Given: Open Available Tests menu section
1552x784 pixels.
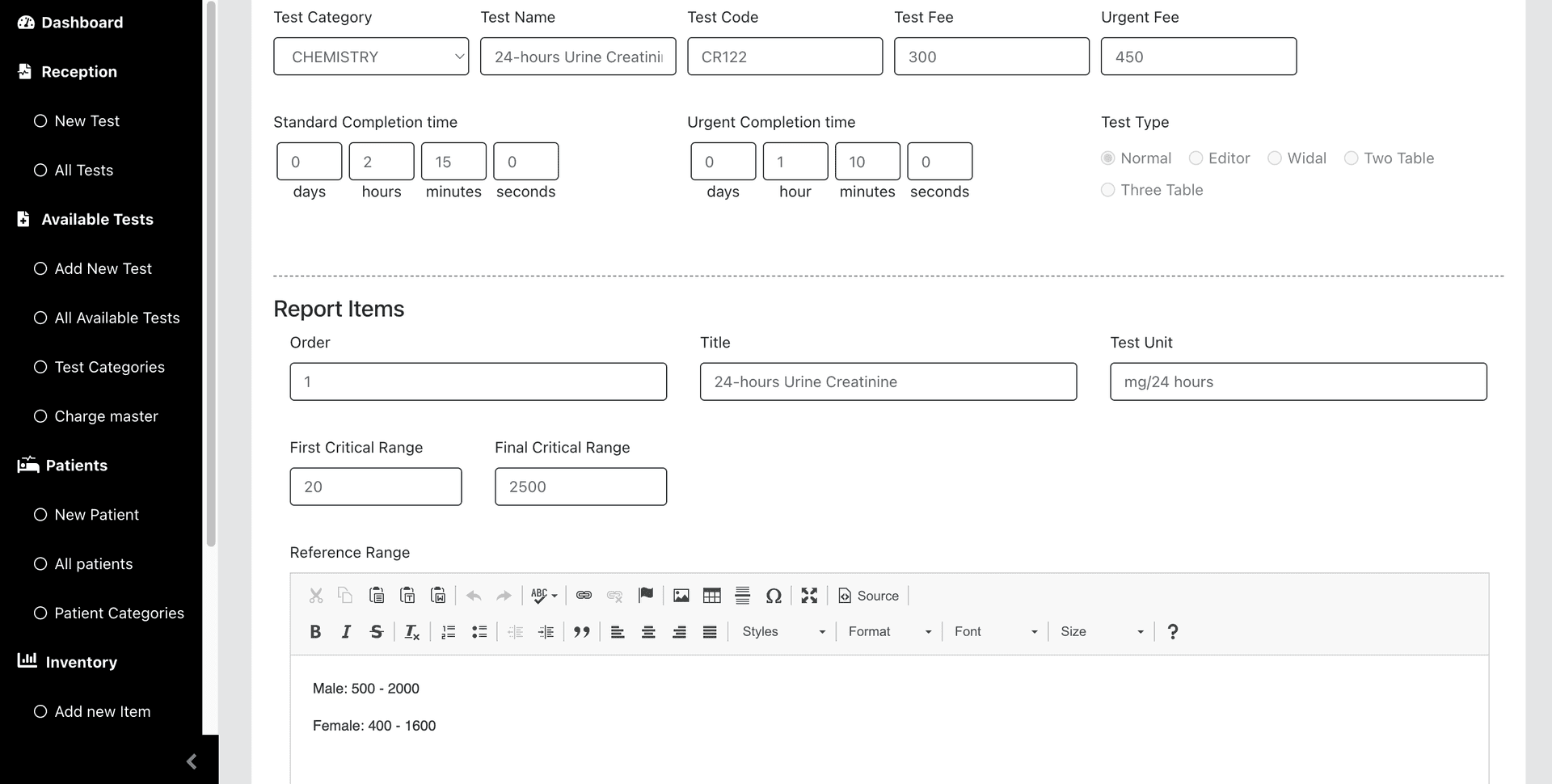Looking at the screenshot, I should (86, 220).
